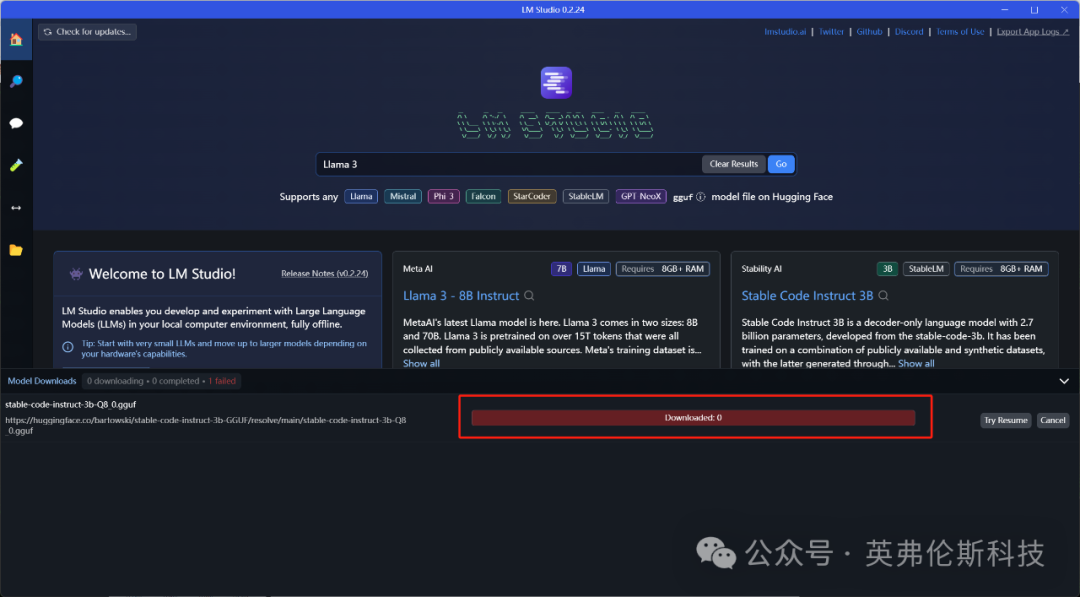Click file name stable-code-instruct-3b-Q8_0.gguf

click(70, 404)
